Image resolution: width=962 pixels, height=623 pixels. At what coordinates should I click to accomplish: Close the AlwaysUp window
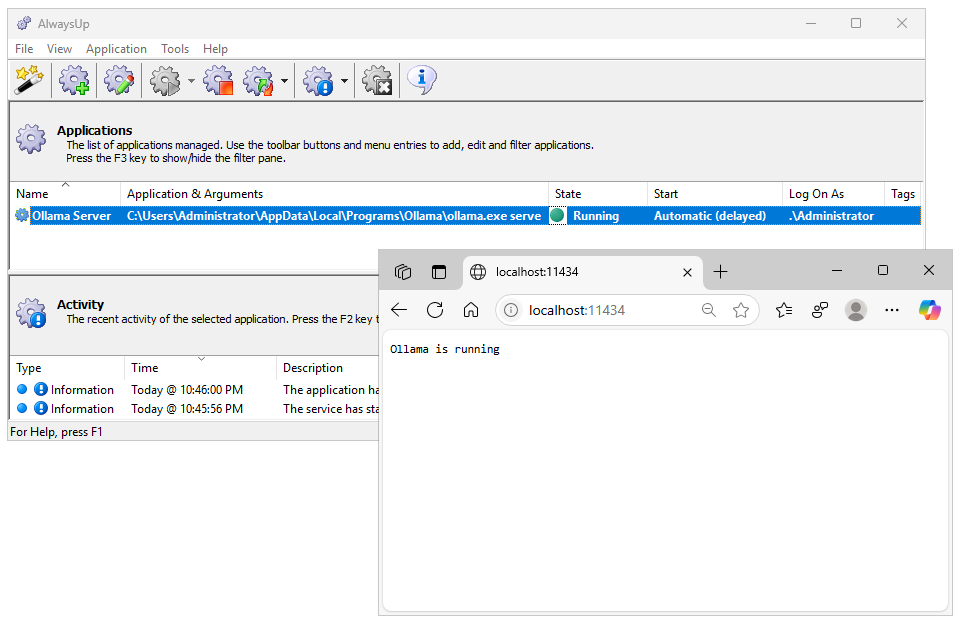[x=901, y=23]
